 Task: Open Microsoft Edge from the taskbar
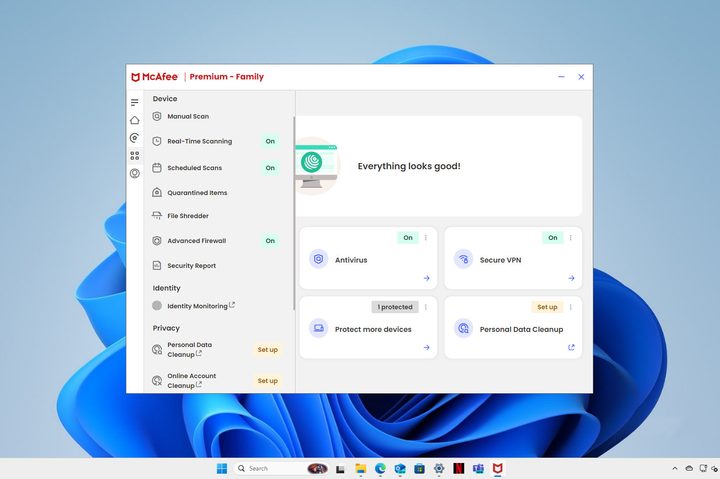380,468
